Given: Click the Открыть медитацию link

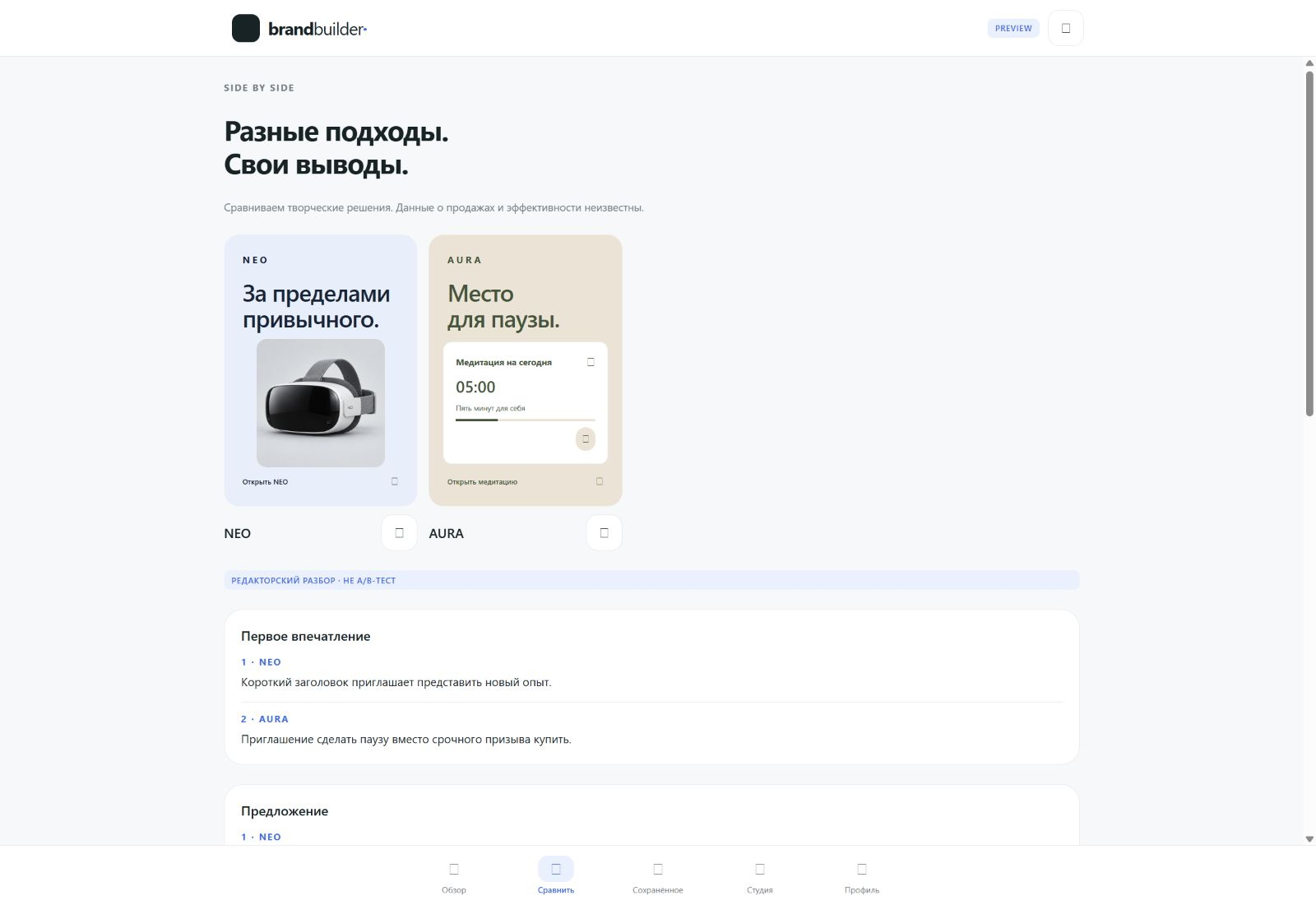Looking at the screenshot, I should tap(482, 482).
